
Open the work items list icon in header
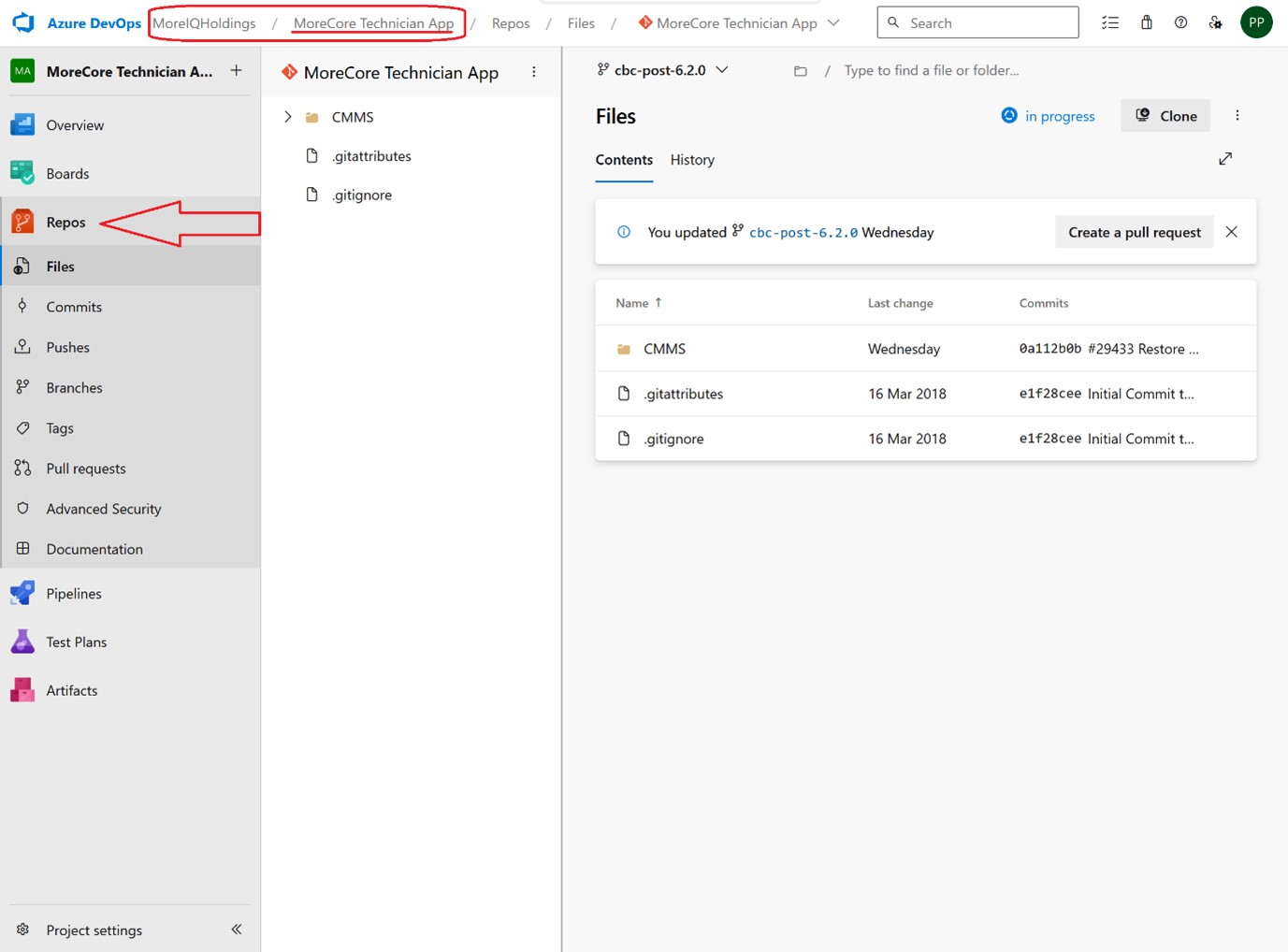point(1110,22)
